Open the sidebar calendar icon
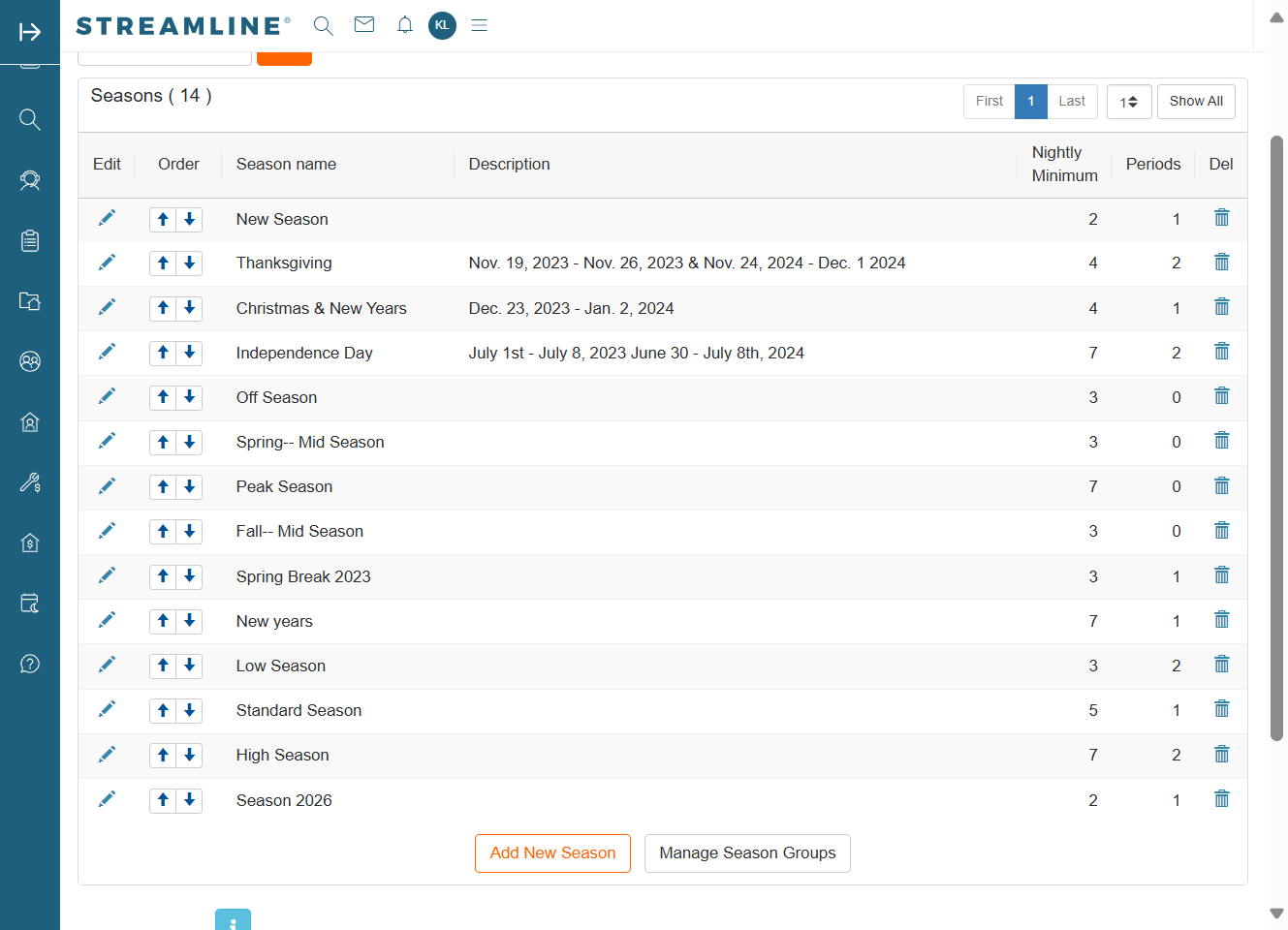Image resolution: width=1288 pixels, height=930 pixels. pyautogui.click(x=30, y=604)
